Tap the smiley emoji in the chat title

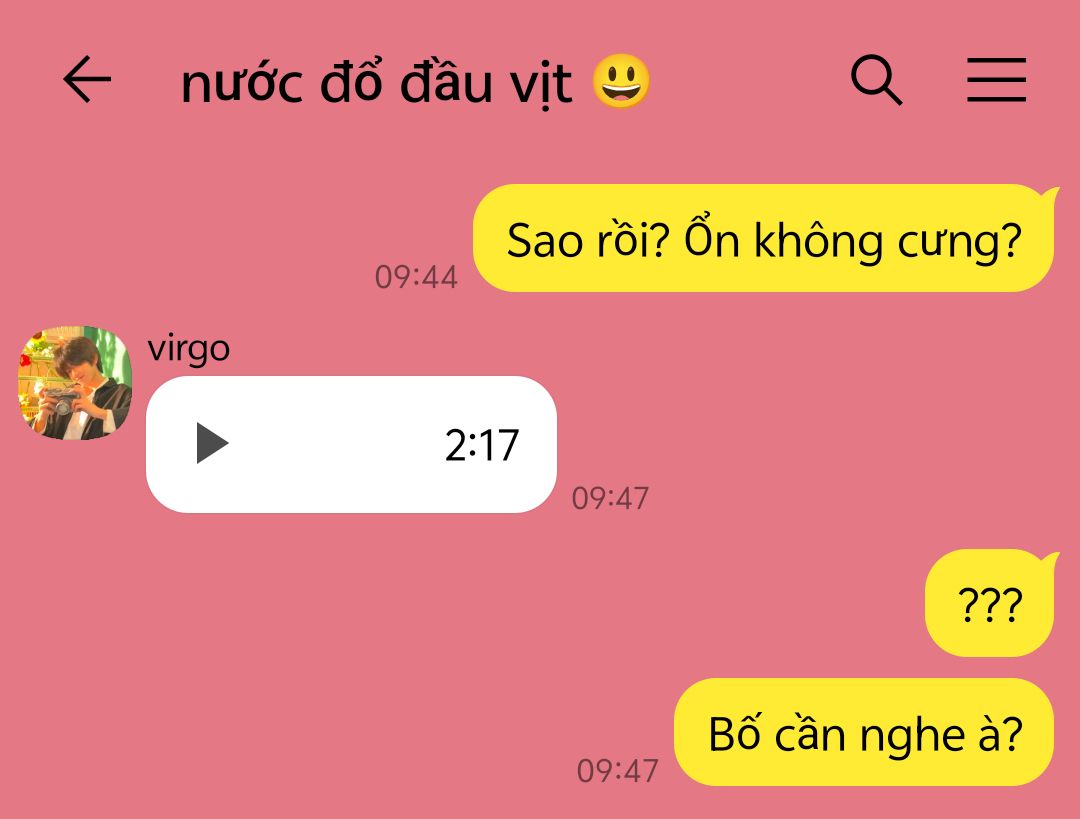[x=621, y=82]
